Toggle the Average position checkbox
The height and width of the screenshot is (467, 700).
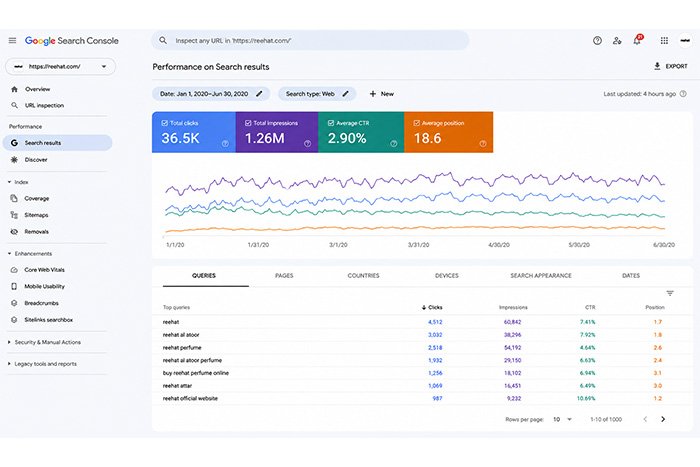(417, 123)
